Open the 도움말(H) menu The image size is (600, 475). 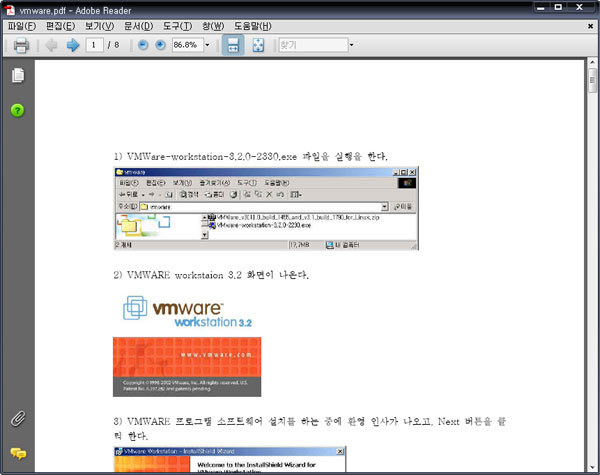click(x=253, y=26)
